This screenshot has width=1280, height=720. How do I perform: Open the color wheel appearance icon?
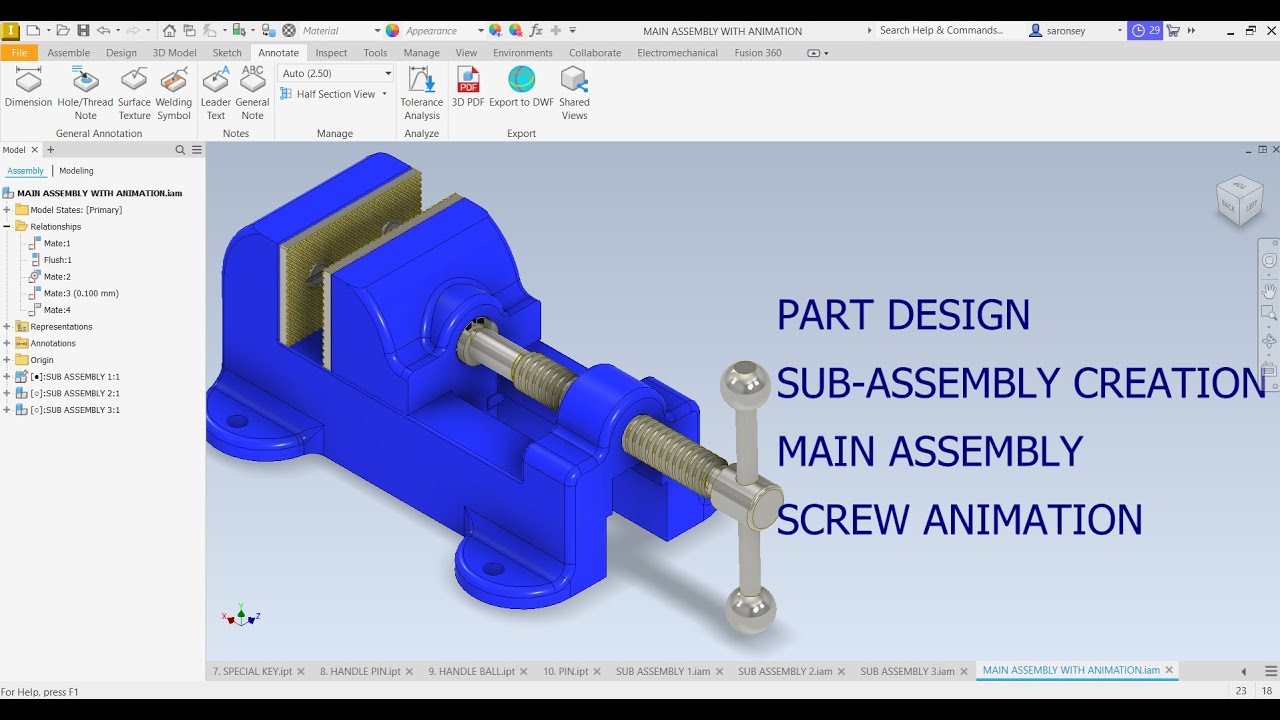point(393,31)
